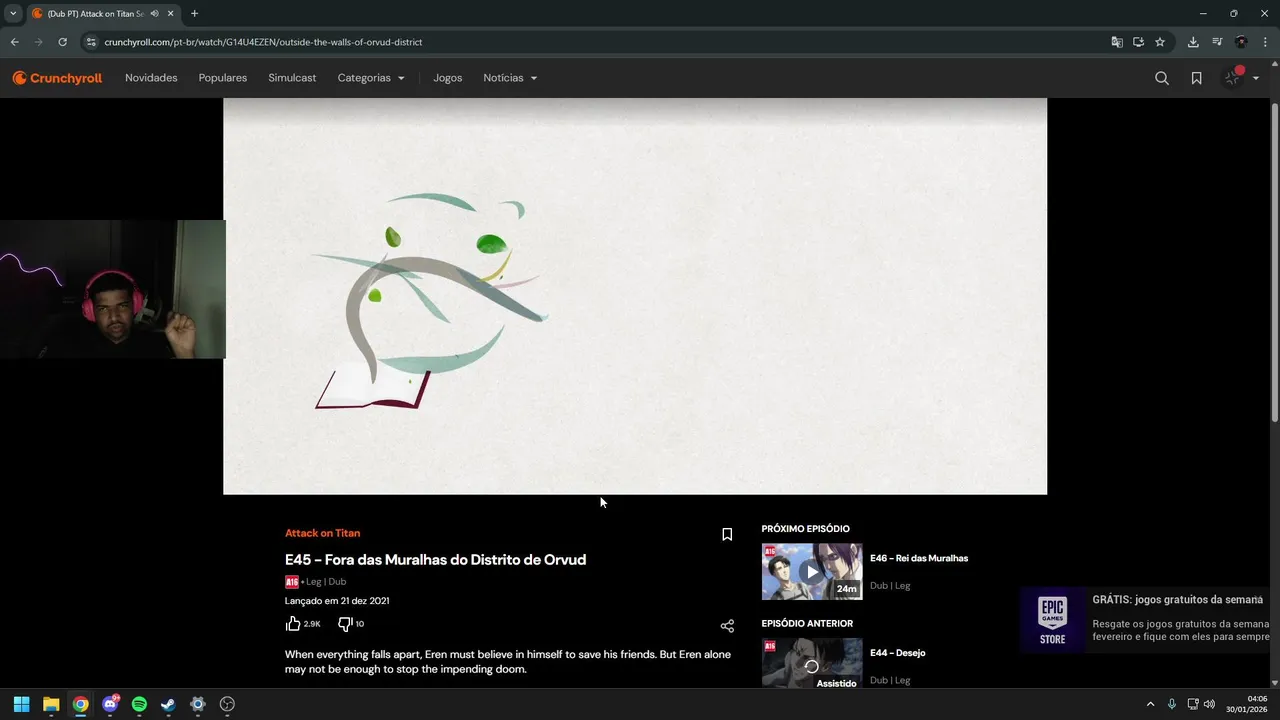Open OBS Studio from taskbar
1280x720 pixels.
click(227, 704)
